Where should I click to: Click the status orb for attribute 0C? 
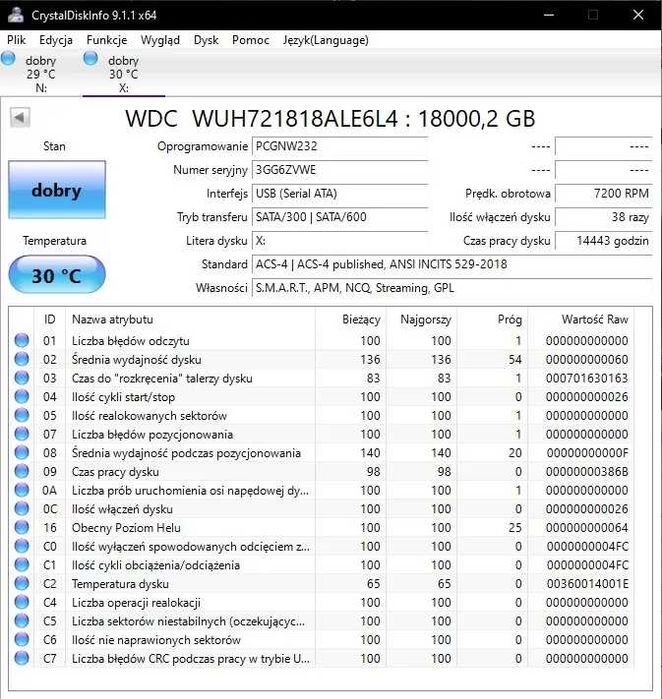(x=21, y=509)
